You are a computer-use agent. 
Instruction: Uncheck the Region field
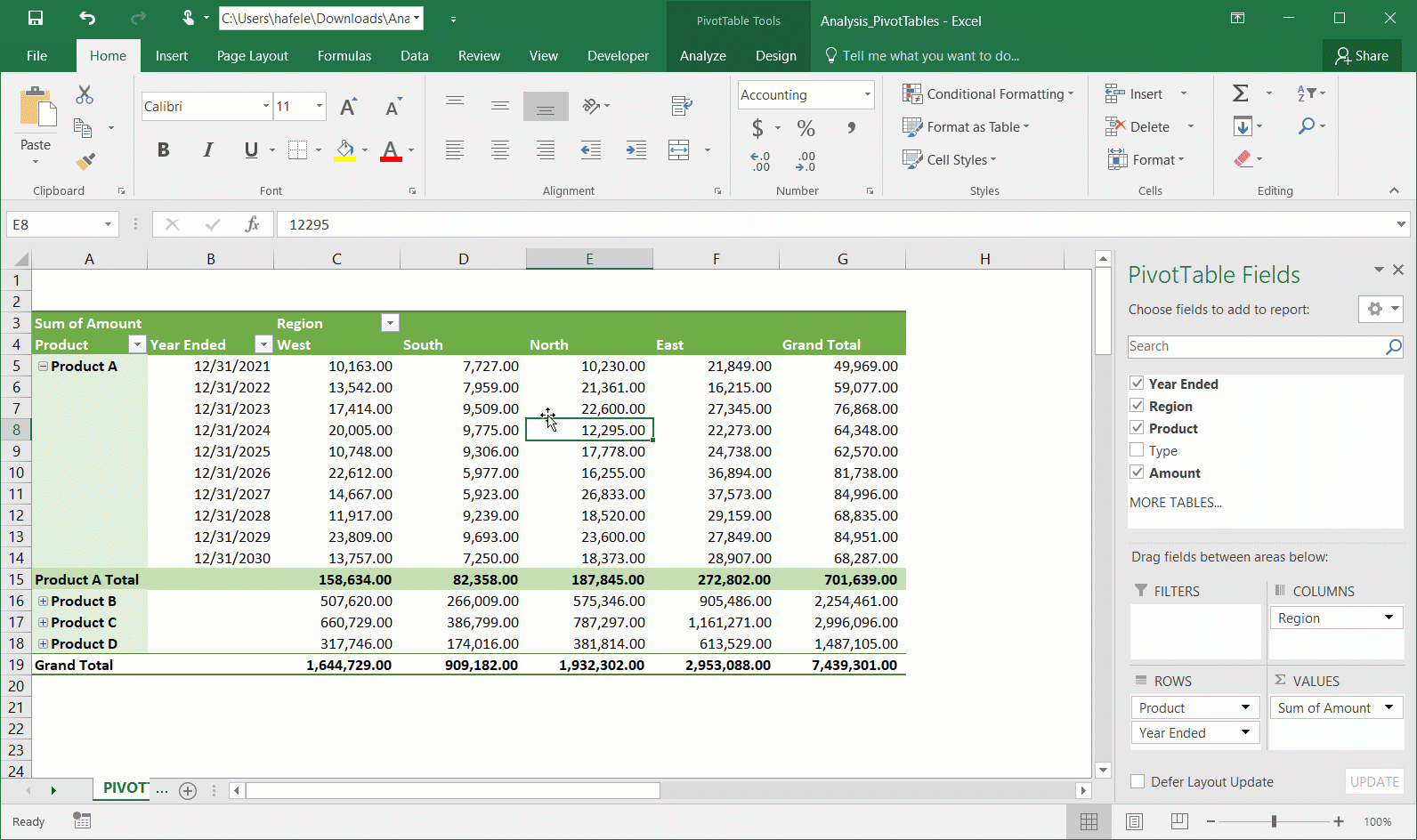pyautogui.click(x=1137, y=406)
